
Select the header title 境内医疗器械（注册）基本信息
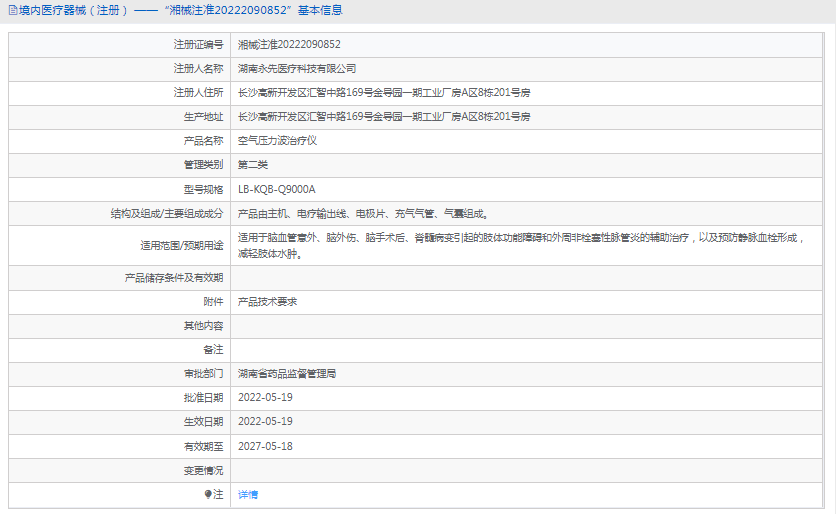180,10
